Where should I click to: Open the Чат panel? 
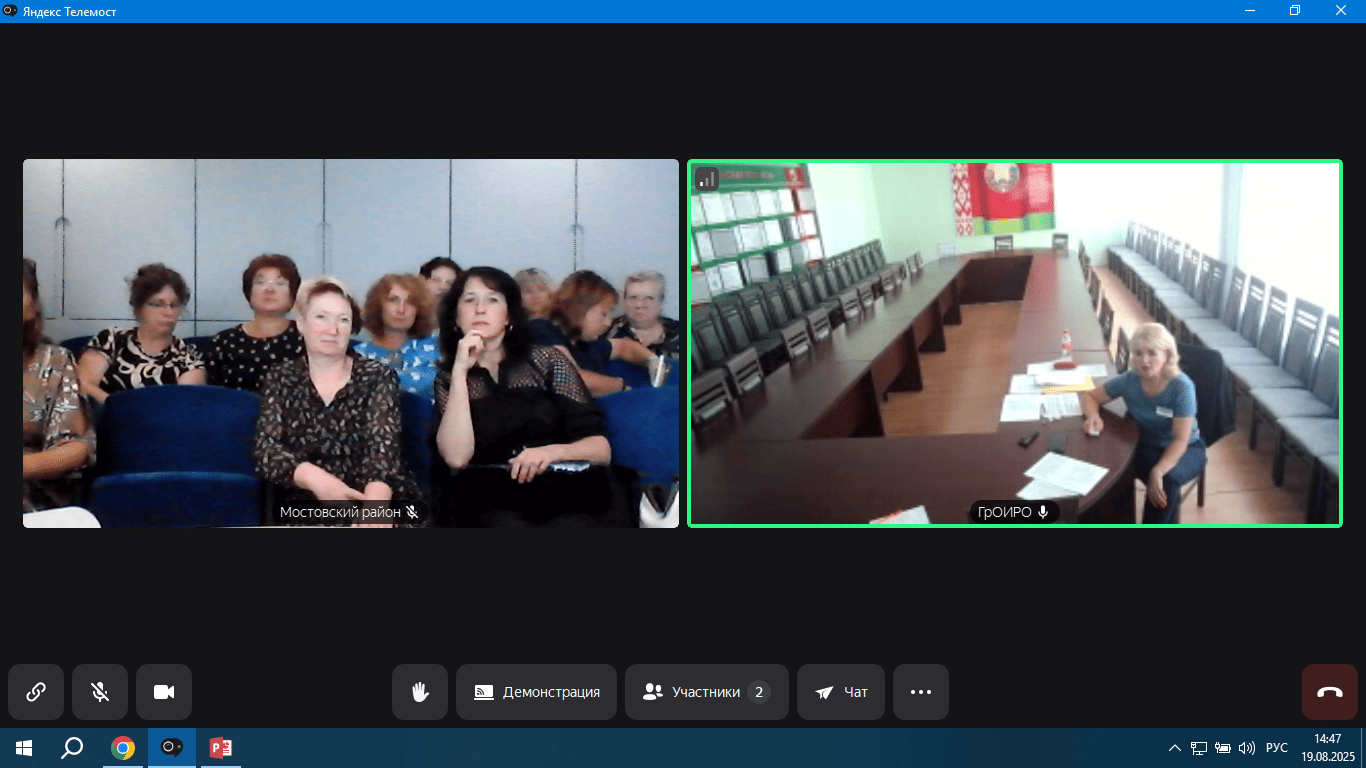(x=841, y=692)
